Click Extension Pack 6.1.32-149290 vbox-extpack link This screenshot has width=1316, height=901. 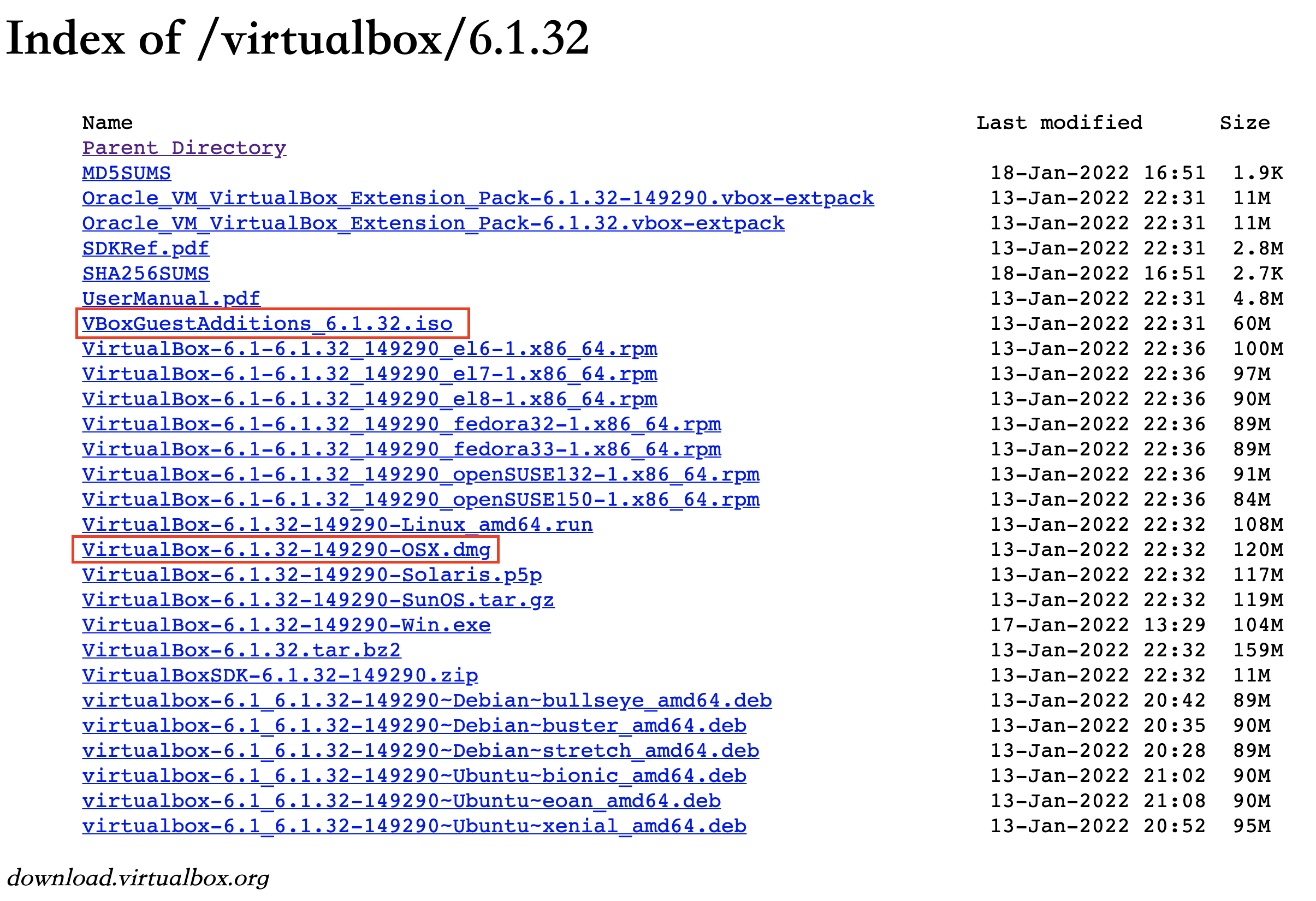(x=477, y=198)
